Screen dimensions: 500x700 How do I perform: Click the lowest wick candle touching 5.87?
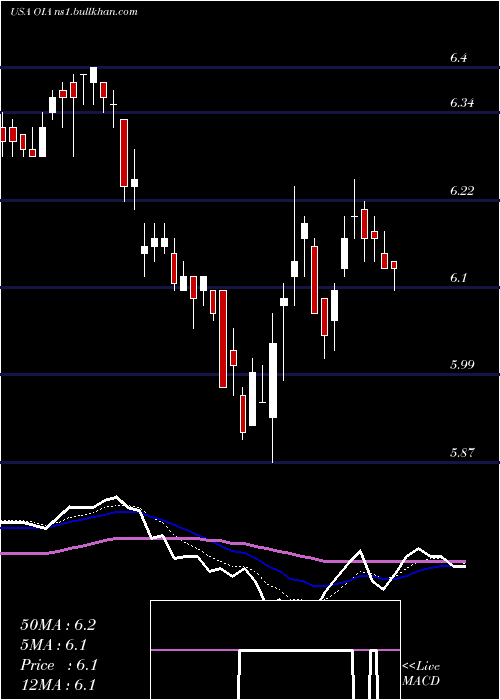click(273, 388)
